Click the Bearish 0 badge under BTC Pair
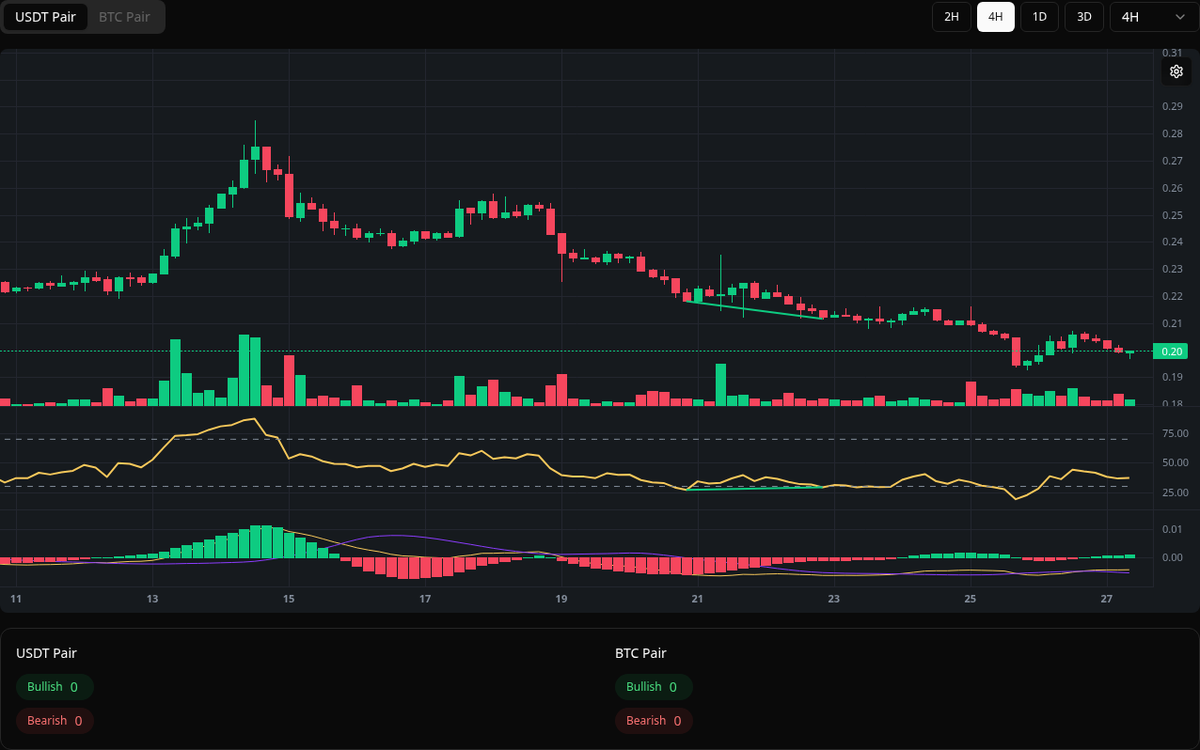Image resolution: width=1200 pixels, height=750 pixels. click(x=654, y=720)
